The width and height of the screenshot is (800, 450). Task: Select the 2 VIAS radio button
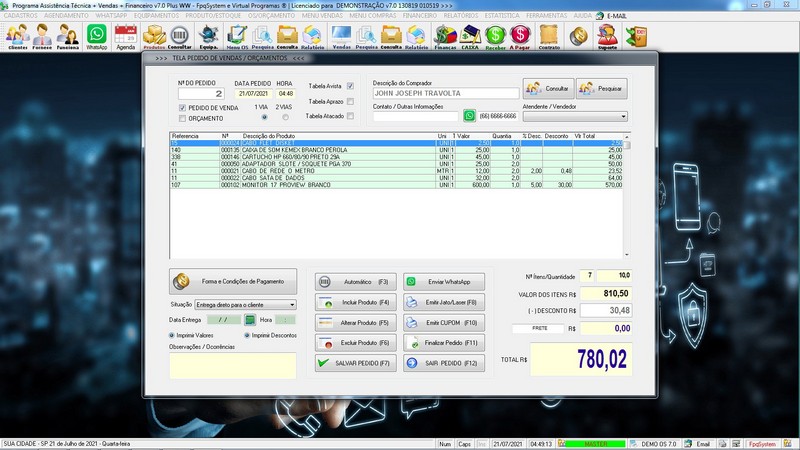(x=285, y=117)
